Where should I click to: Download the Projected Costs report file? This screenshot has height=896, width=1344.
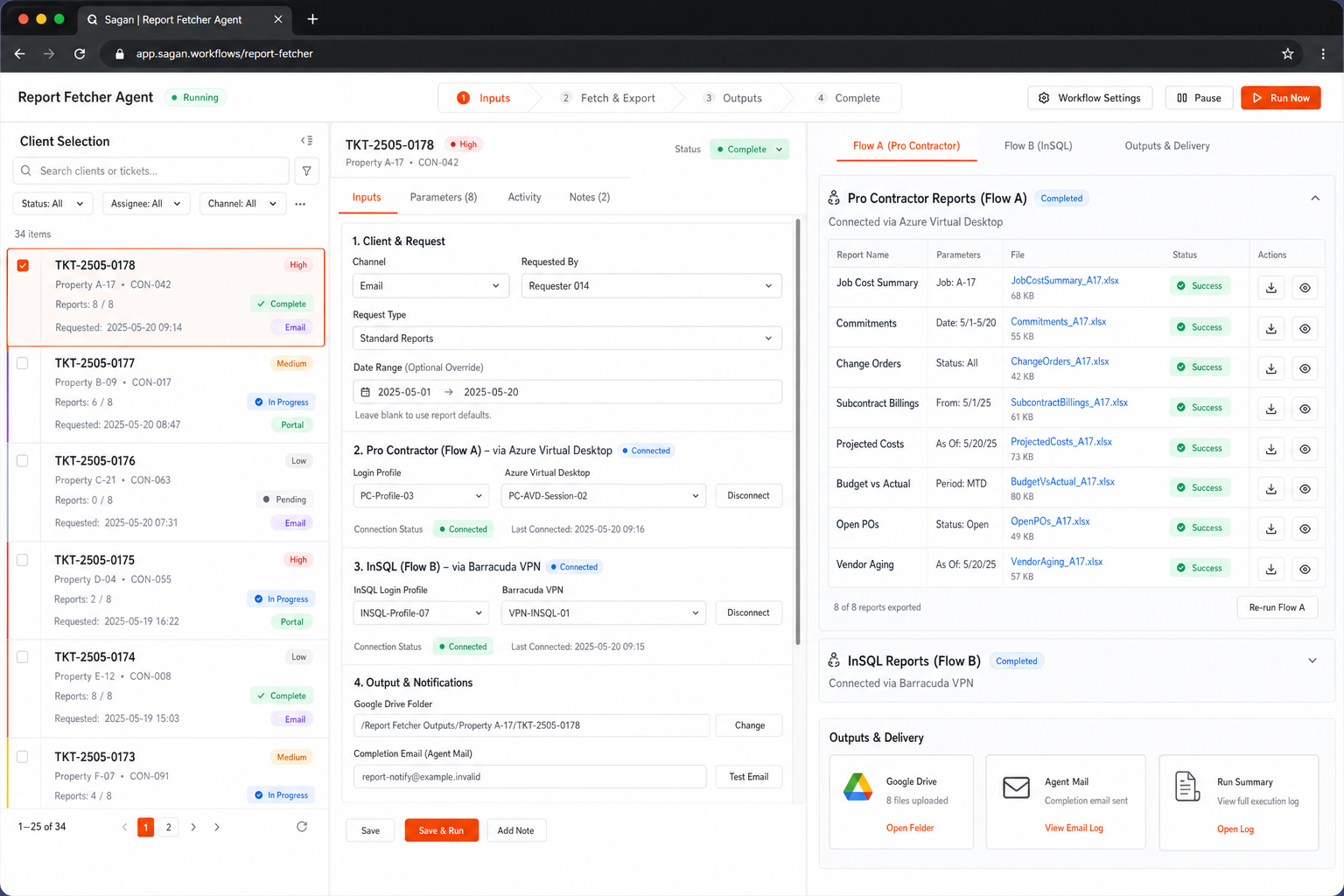(1270, 449)
